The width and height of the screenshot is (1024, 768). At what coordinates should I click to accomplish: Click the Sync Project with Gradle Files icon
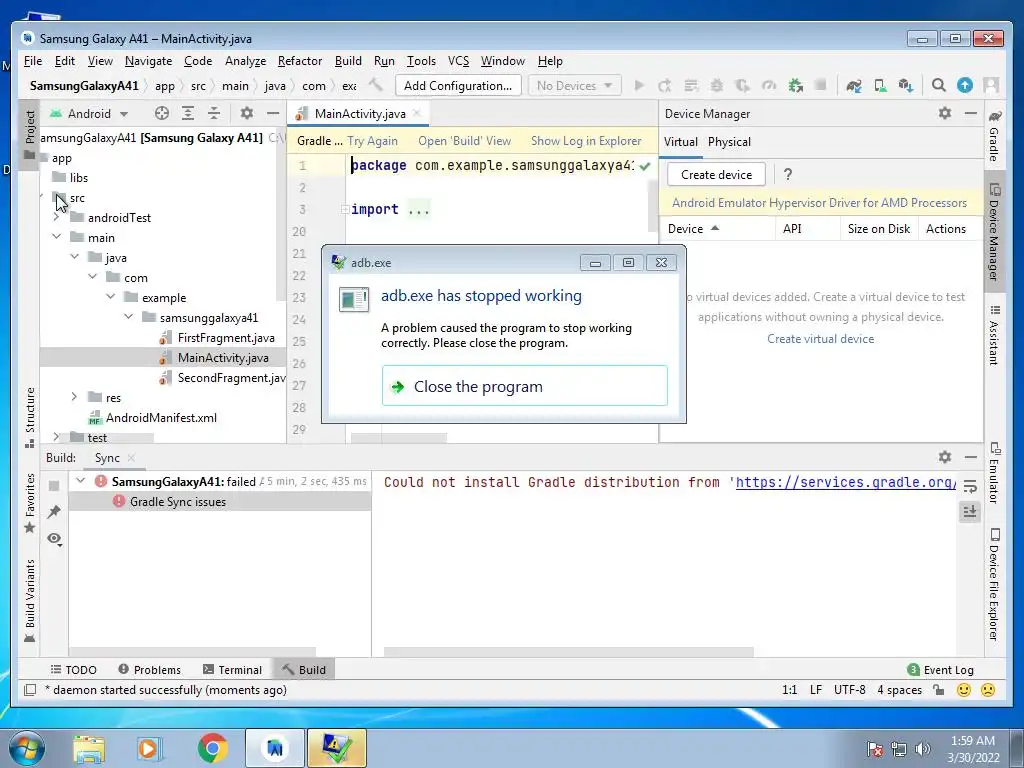[854, 86]
